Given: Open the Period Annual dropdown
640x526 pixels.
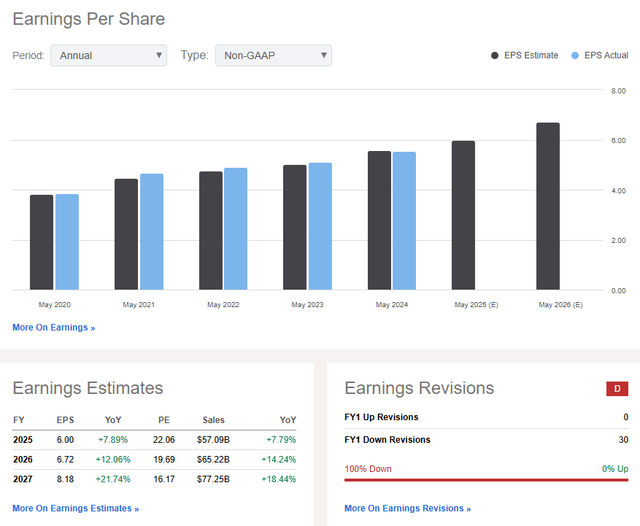Looking at the screenshot, I should 109,55.
